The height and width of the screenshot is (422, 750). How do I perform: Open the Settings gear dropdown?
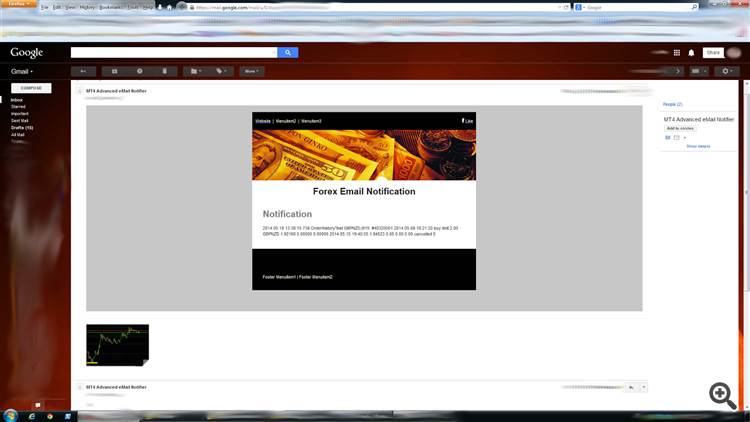point(729,71)
